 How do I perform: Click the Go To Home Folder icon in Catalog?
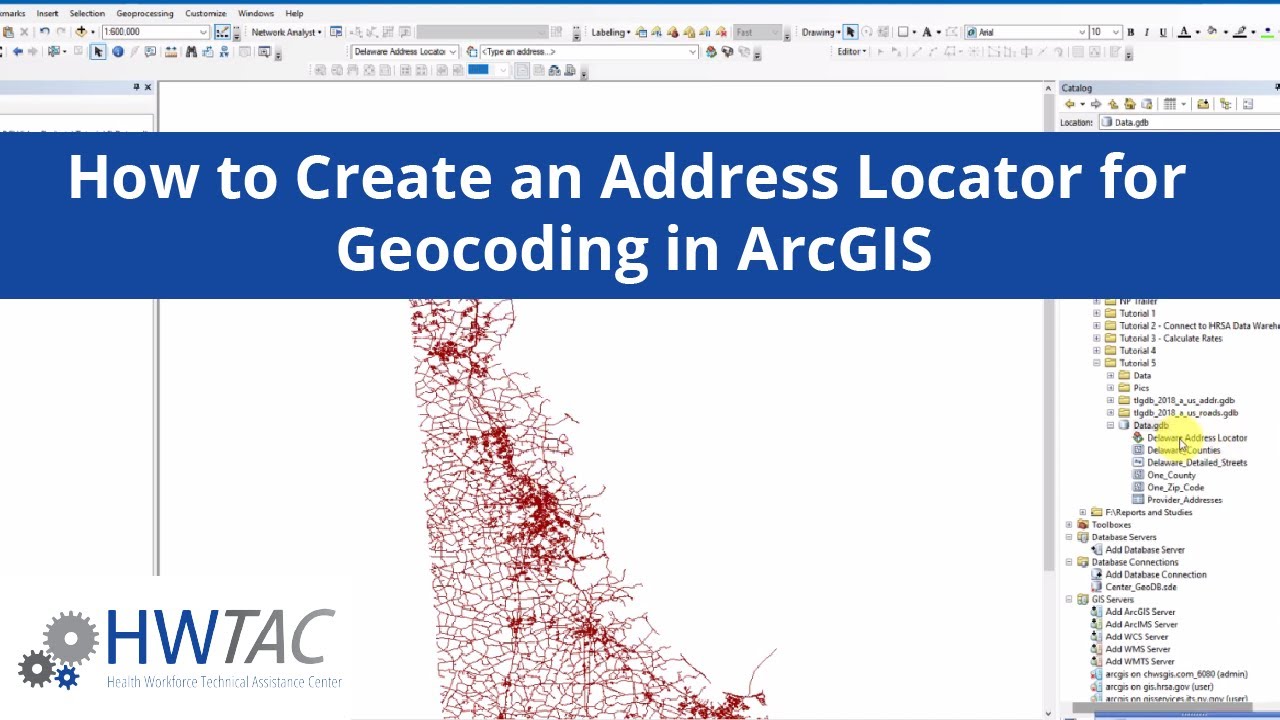(1130, 103)
